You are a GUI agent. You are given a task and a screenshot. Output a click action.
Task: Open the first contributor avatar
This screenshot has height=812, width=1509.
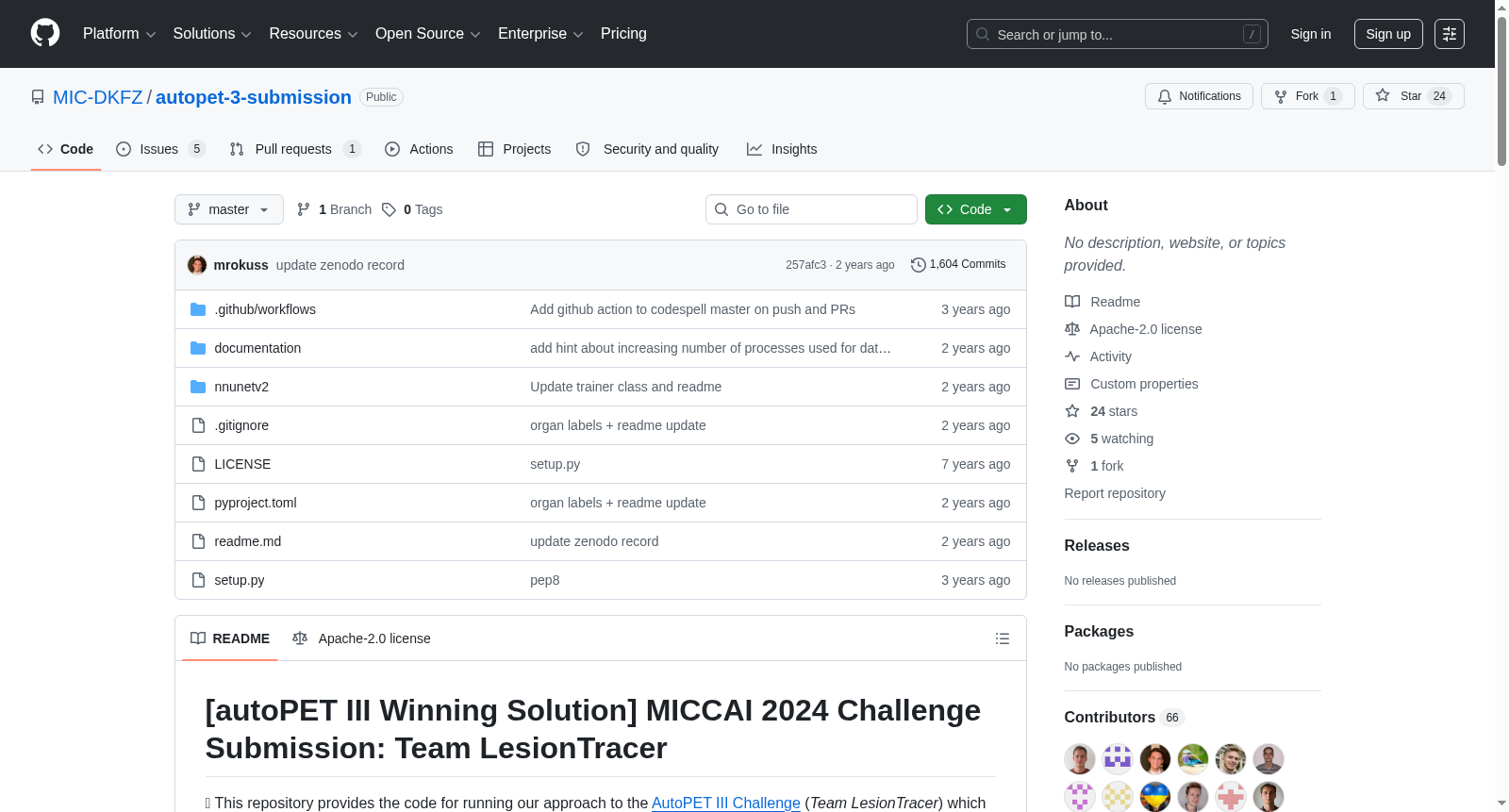(1080, 759)
